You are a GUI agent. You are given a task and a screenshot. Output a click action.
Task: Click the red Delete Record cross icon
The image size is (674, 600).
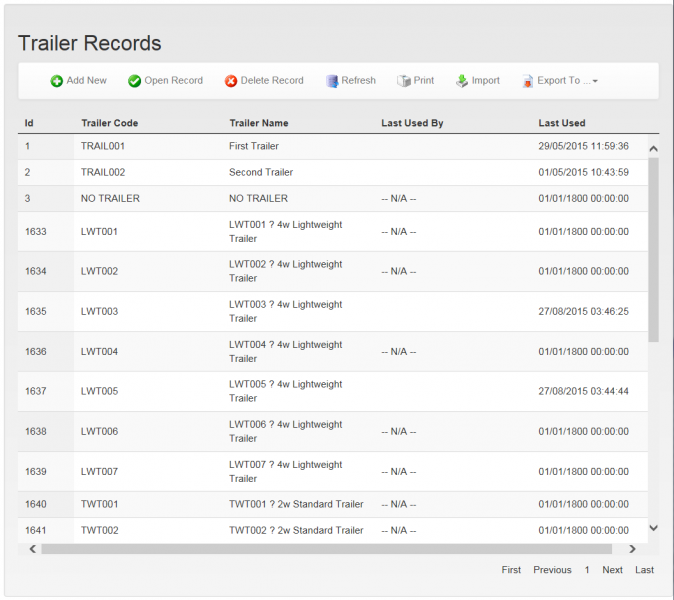tap(231, 81)
